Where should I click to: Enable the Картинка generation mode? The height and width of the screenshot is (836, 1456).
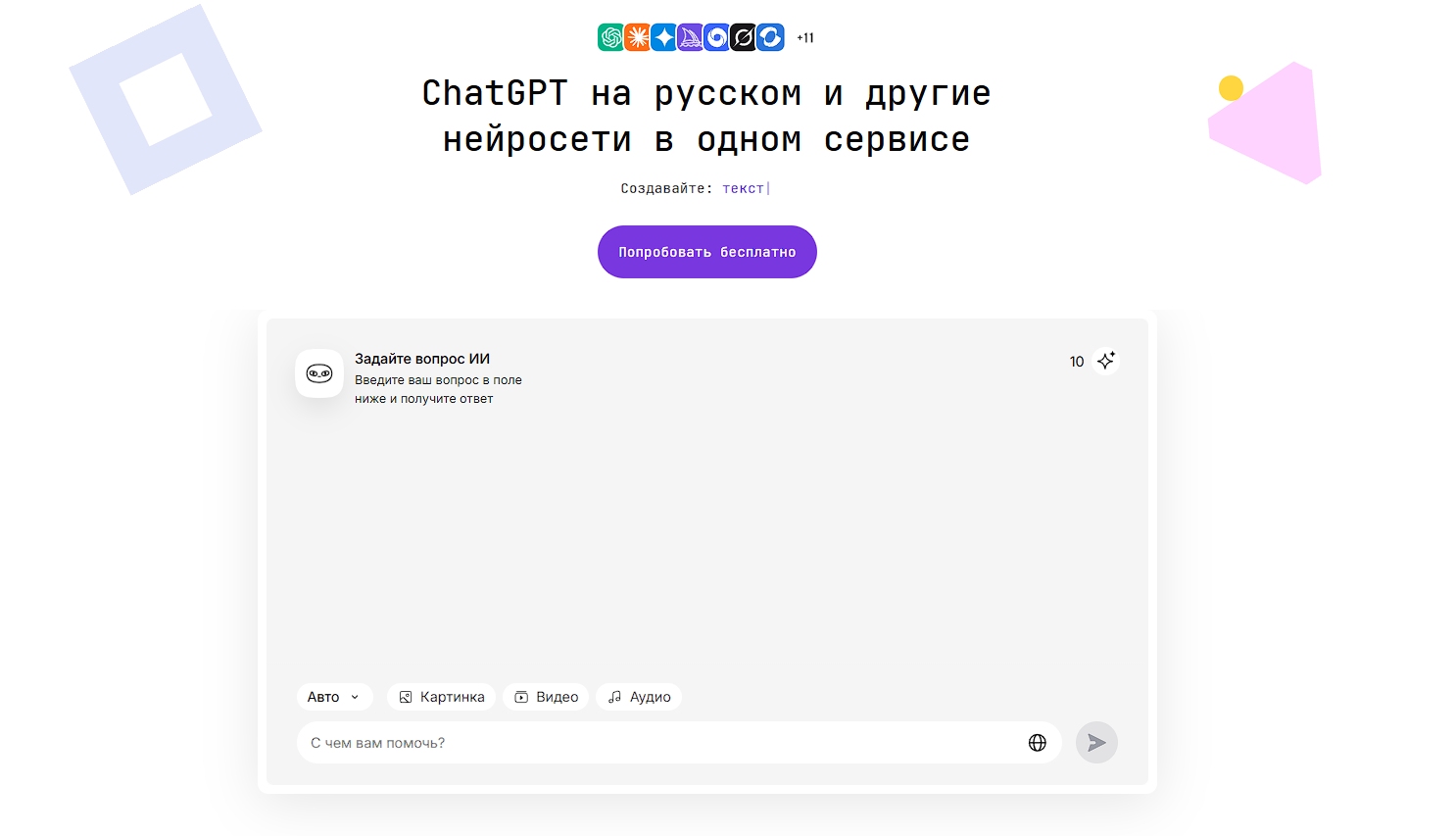pyautogui.click(x=441, y=697)
